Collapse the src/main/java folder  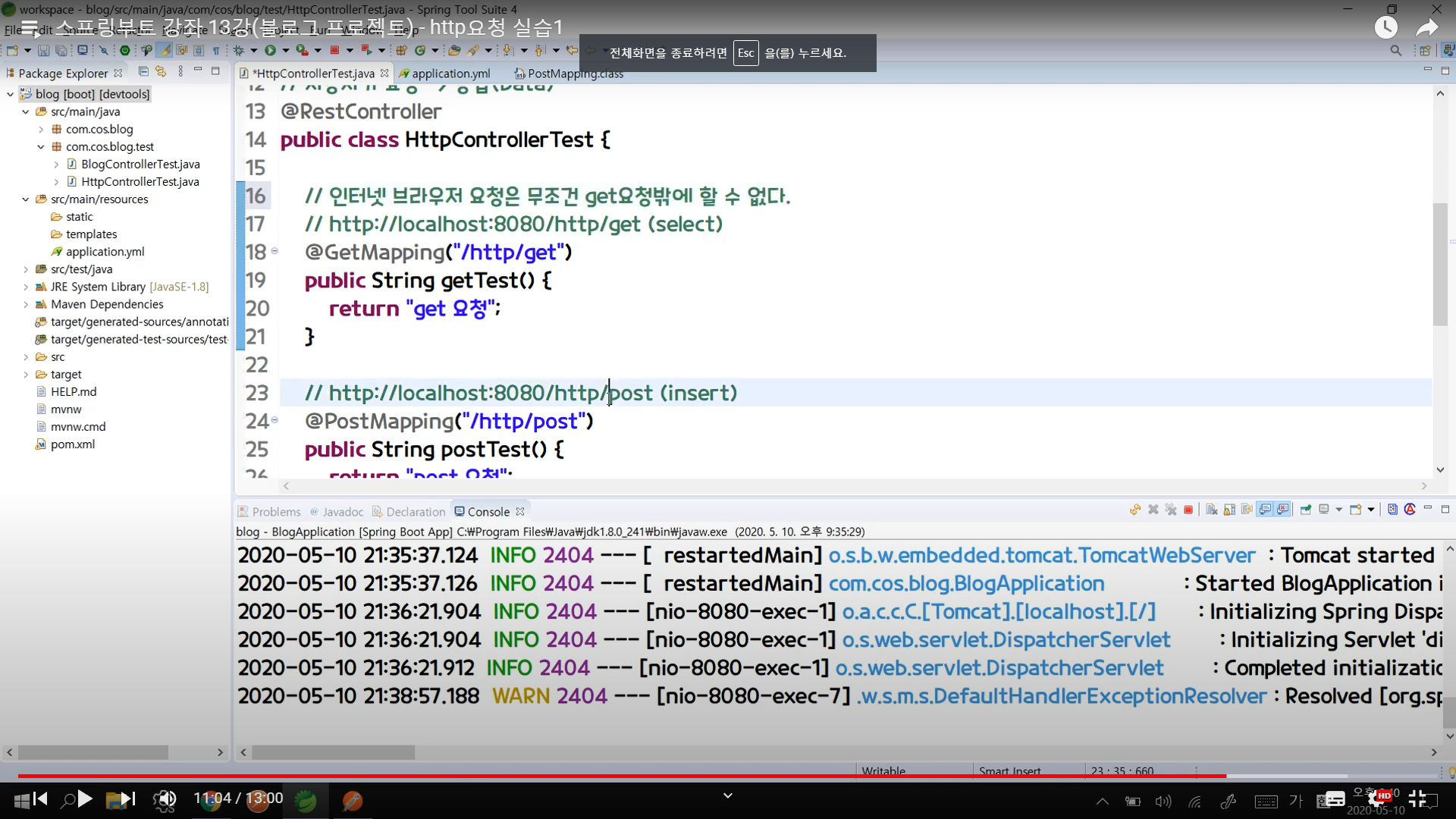[x=25, y=111]
